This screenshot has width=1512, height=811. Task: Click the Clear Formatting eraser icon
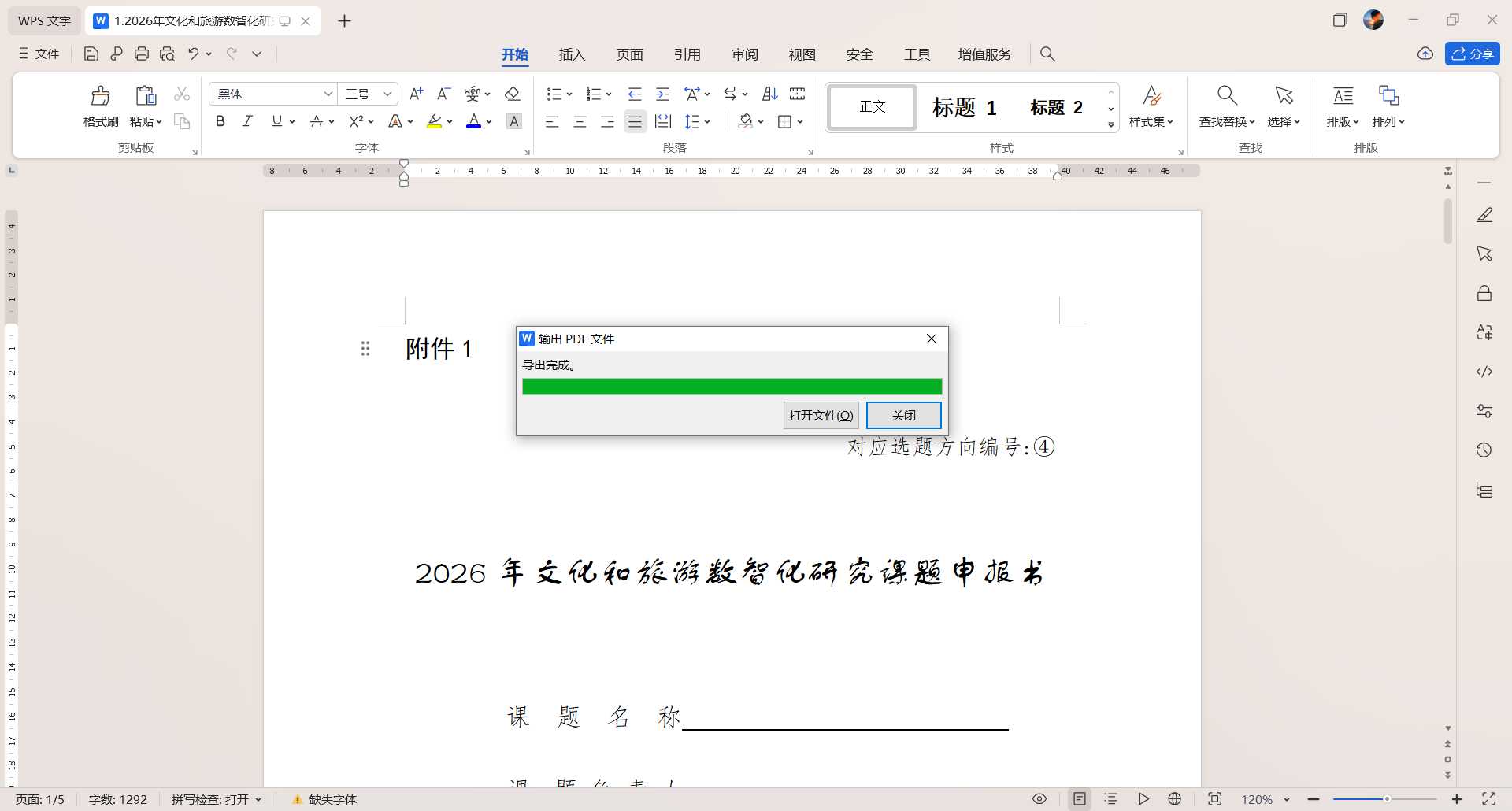pos(512,94)
